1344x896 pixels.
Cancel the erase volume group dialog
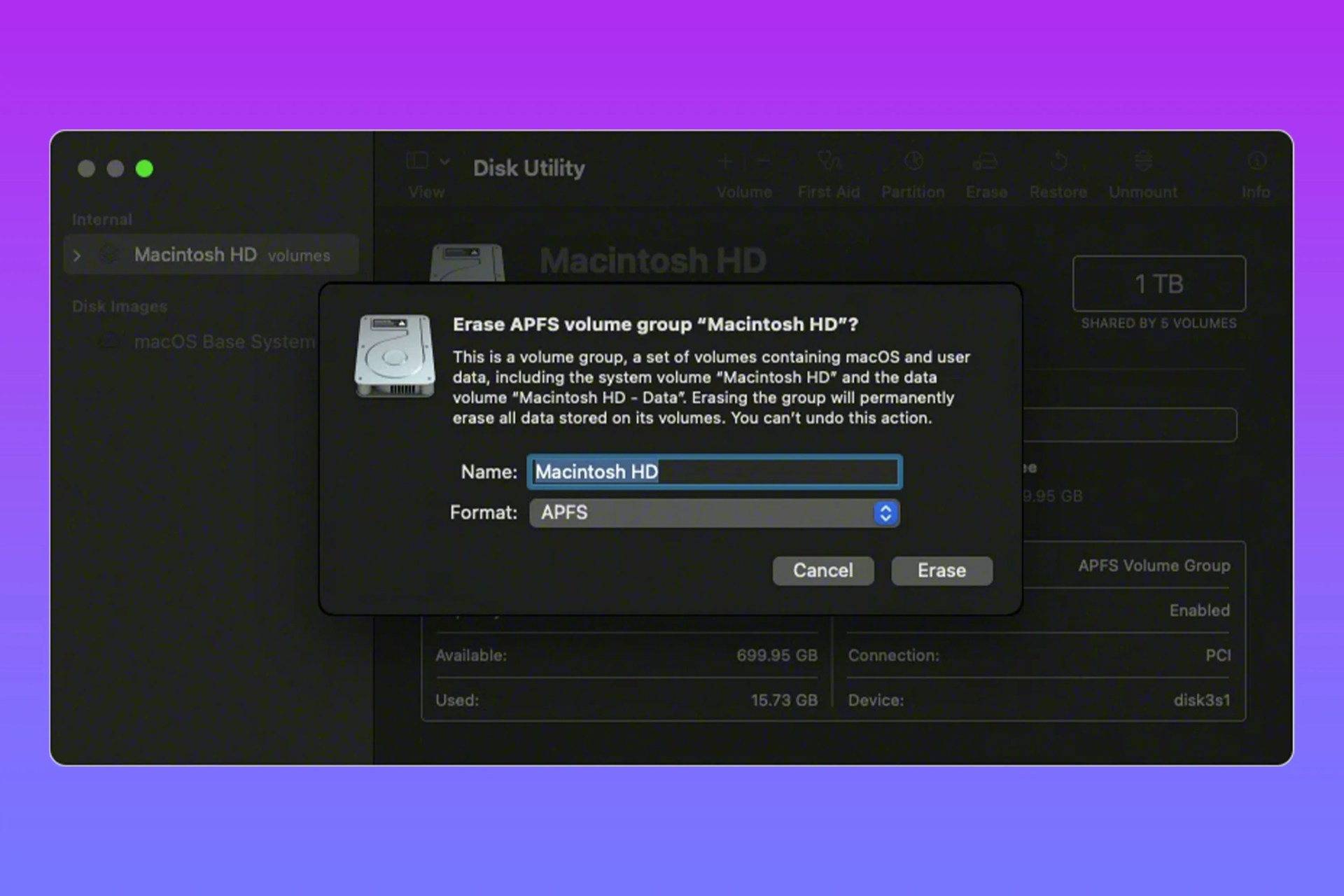tap(823, 570)
